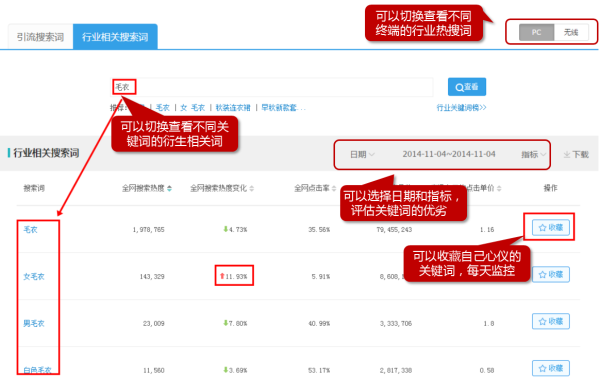Favorite the 男毛衣 row with 收藏
This screenshot has width=600, height=381.
(x=551, y=321)
